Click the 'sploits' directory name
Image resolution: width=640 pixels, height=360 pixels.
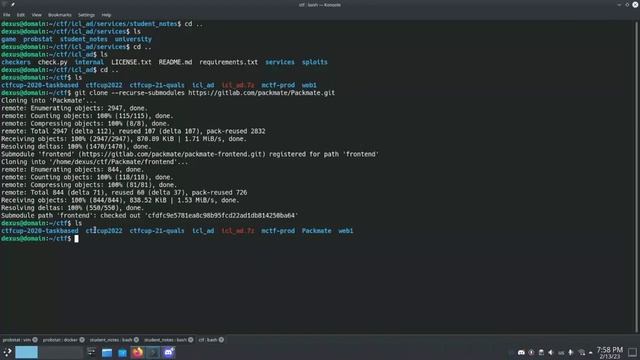click(x=314, y=62)
